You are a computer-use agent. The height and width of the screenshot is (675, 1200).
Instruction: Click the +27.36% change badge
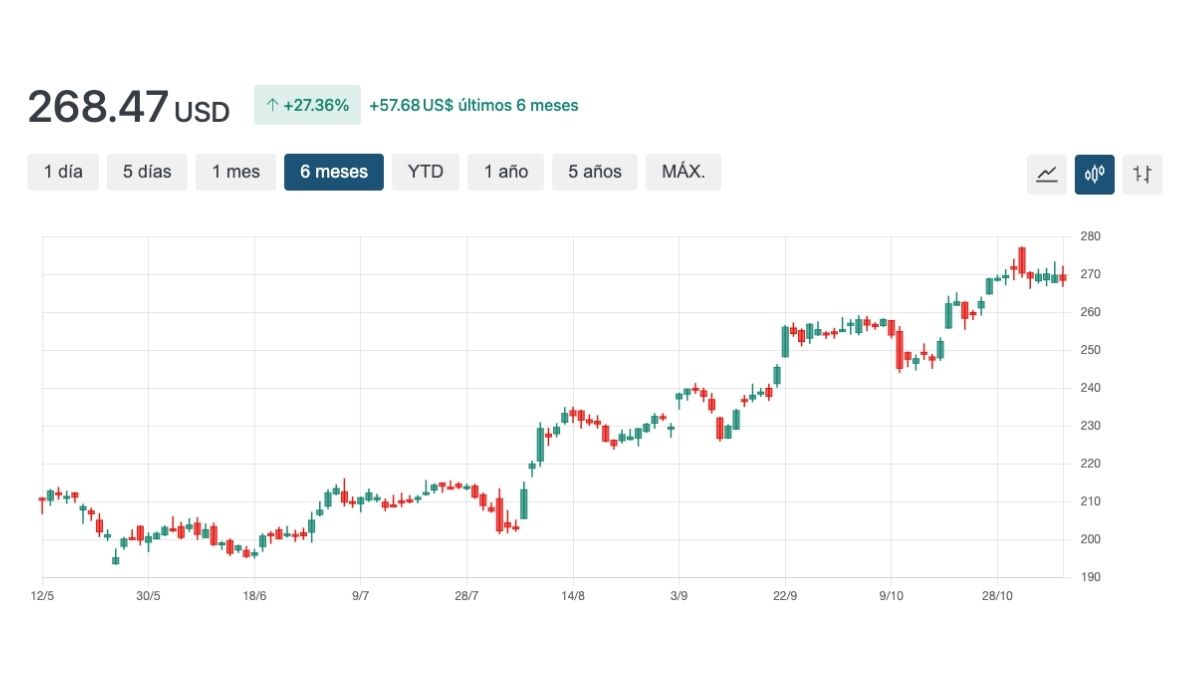point(307,105)
